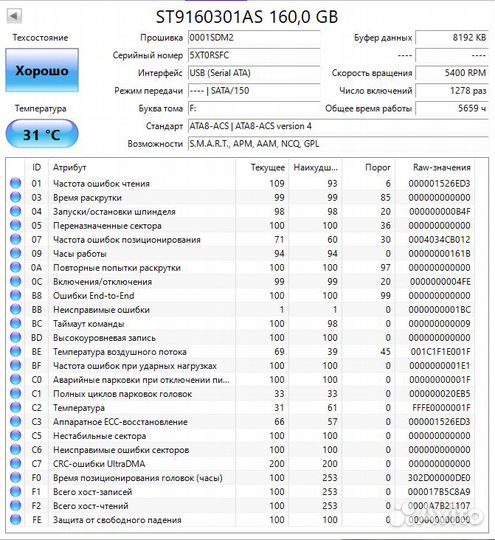Click status icon for B8 Ошибки End-to-End

coord(16,295)
